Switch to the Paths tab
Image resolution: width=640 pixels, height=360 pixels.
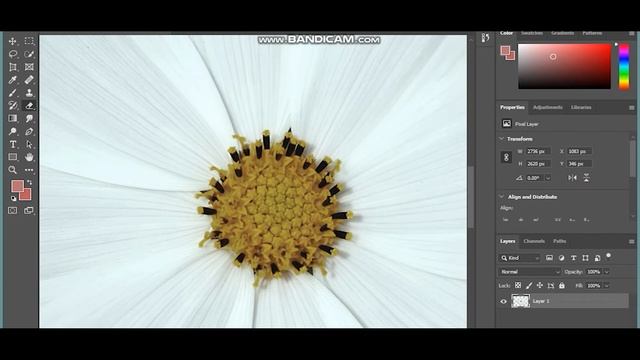(560, 241)
